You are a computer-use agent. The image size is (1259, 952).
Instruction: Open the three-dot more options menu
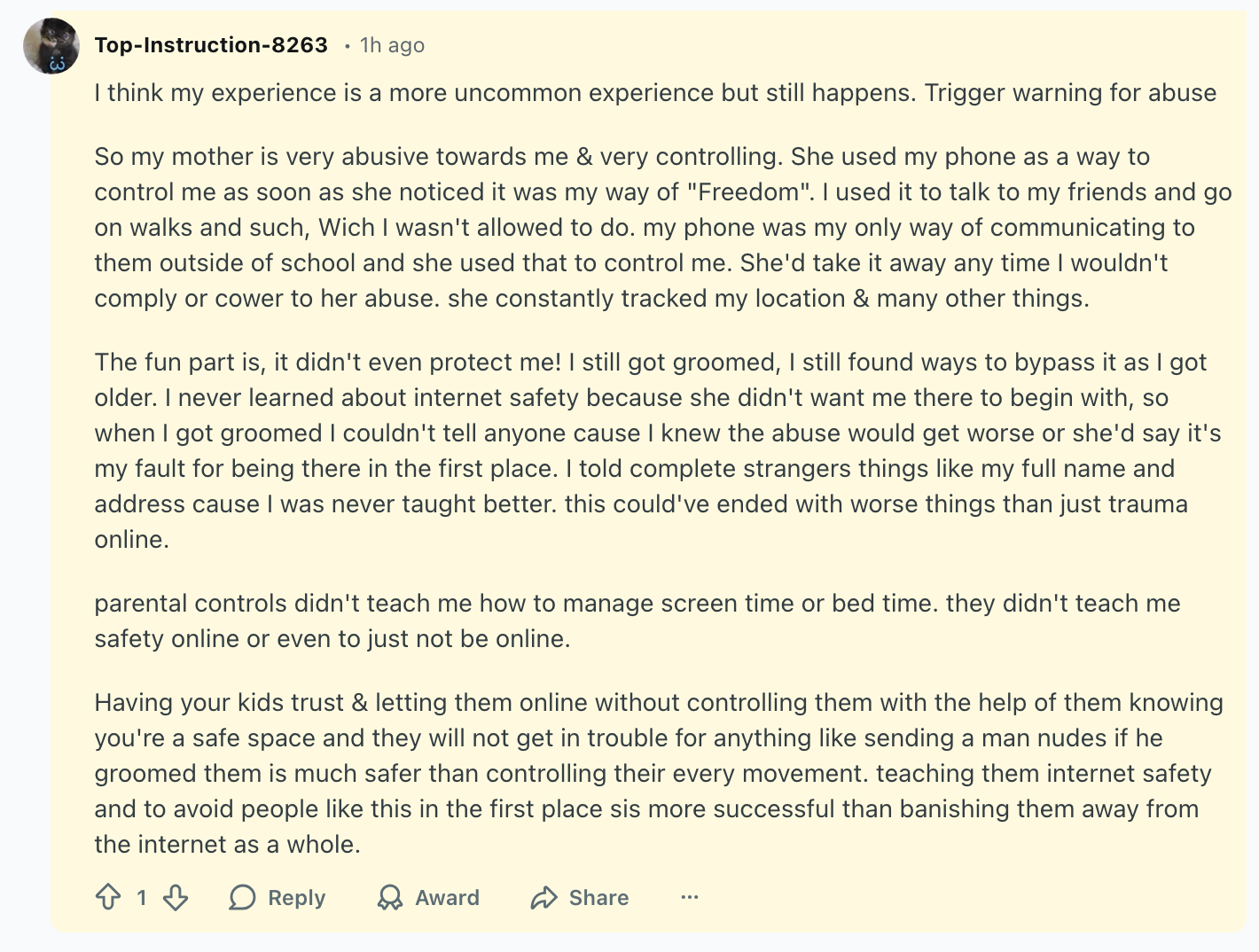[x=690, y=897]
